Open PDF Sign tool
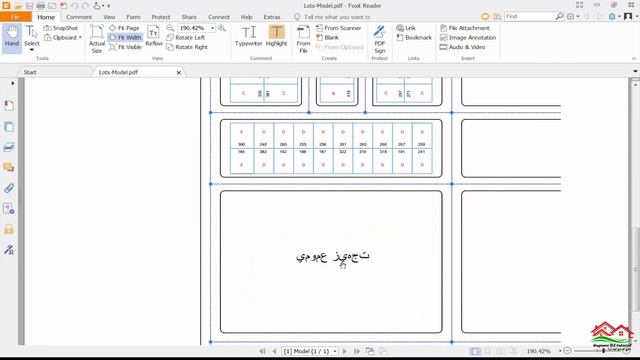Image resolution: width=640 pixels, height=360 pixels. [x=380, y=39]
